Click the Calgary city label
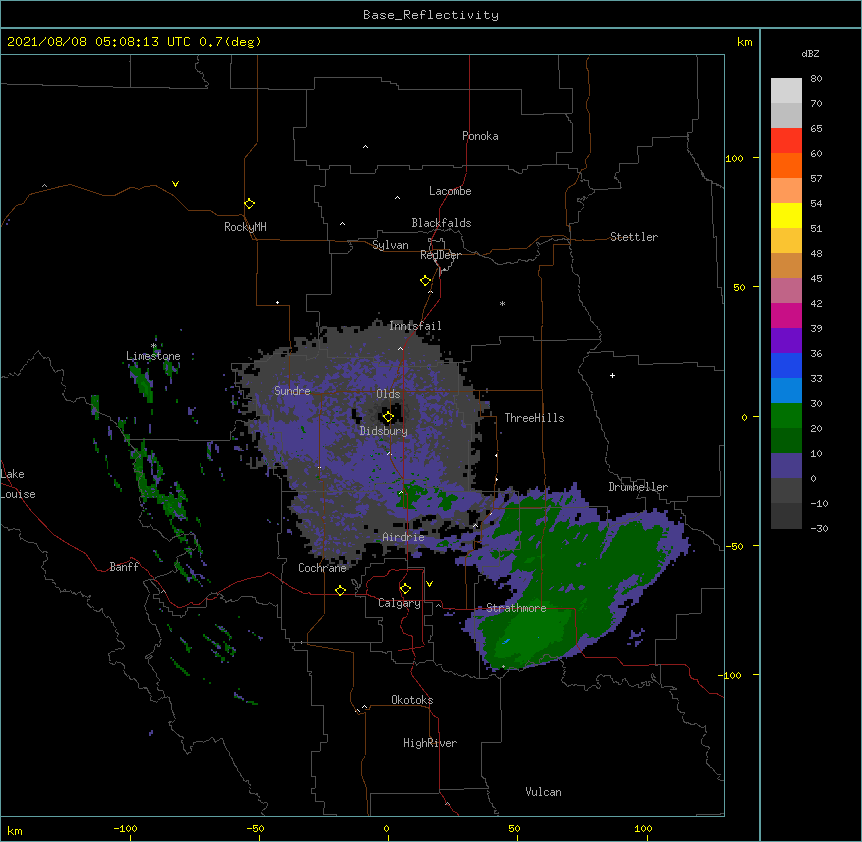862x842 pixels. [x=399, y=603]
